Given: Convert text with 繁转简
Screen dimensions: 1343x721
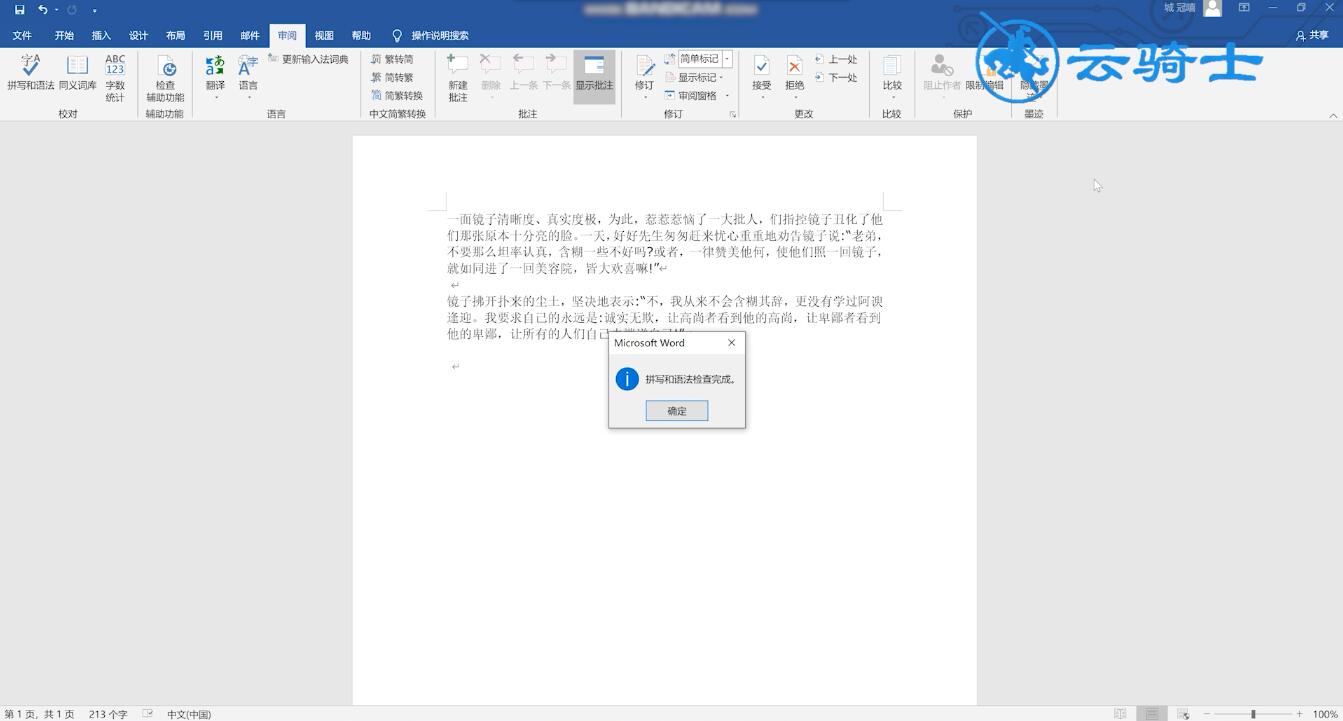Looking at the screenshot, I should (x=392, y=59).
